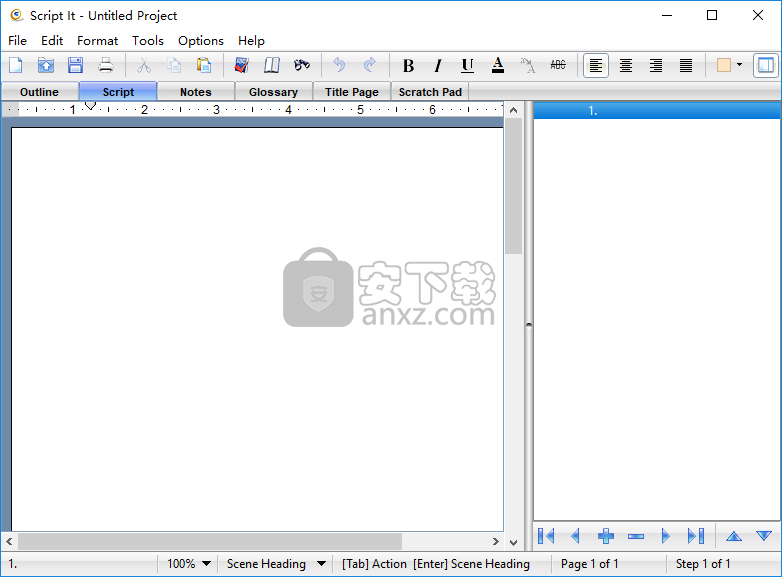Open the spell check book icon

coord(242,65)
